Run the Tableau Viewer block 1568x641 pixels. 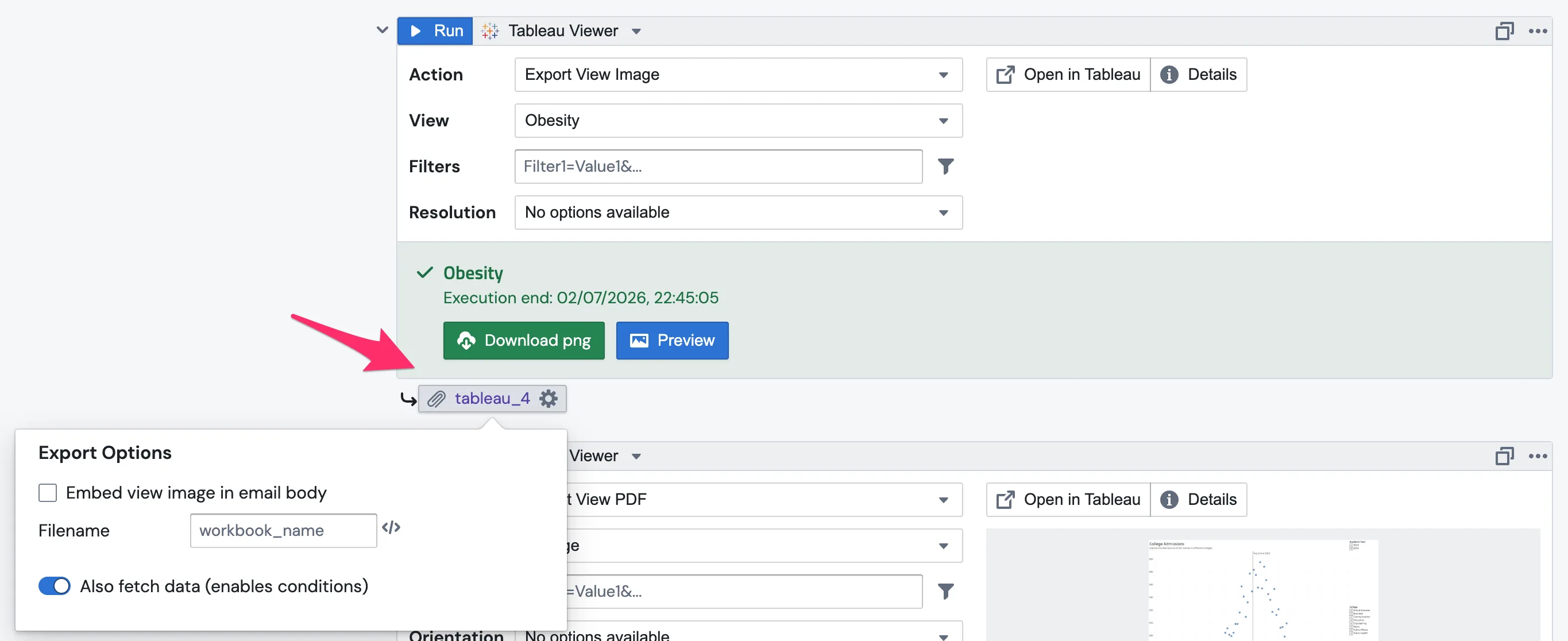435,30
